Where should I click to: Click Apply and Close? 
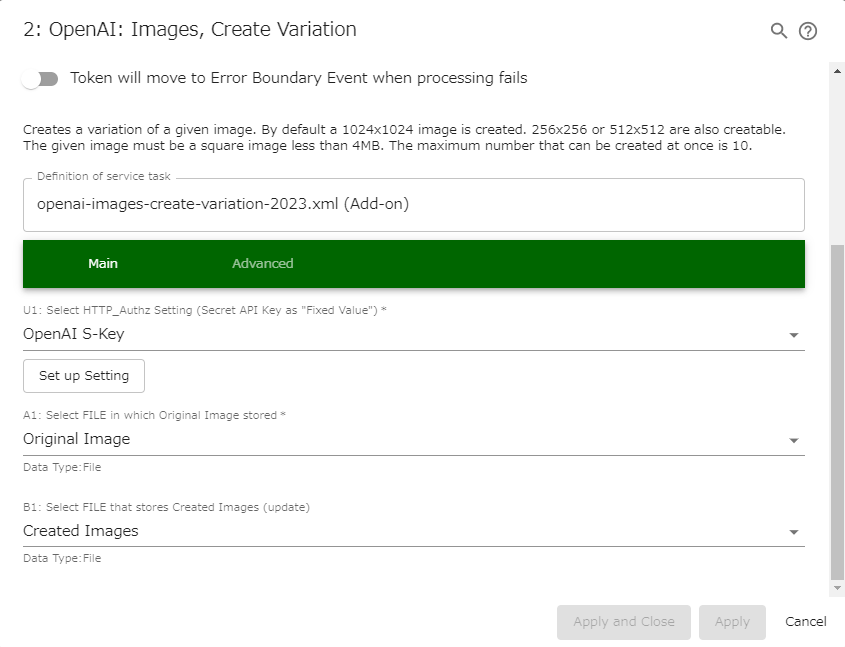click(x=623, y=621)
